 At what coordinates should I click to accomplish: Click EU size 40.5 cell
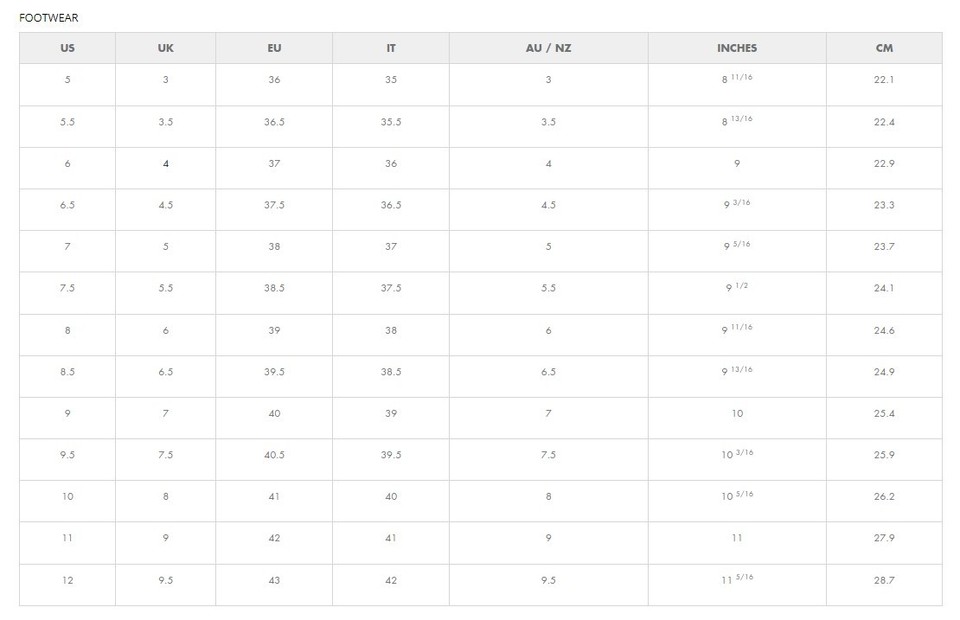click(x=274, y=455)
